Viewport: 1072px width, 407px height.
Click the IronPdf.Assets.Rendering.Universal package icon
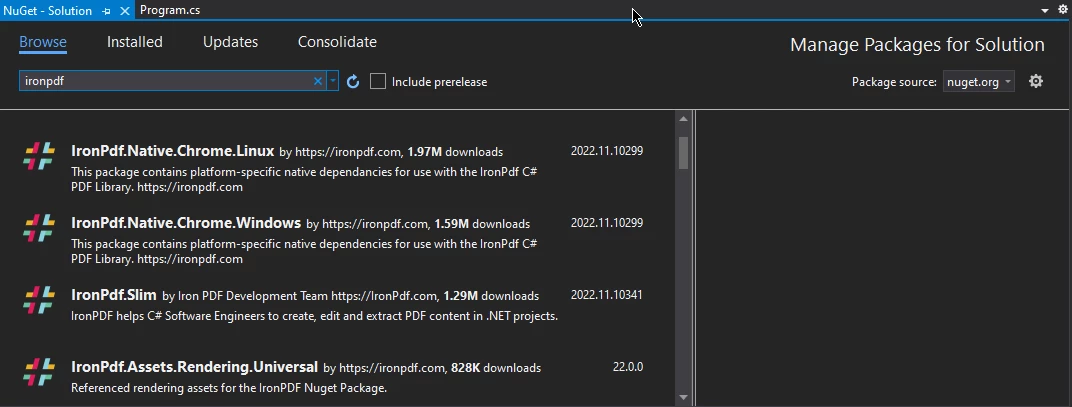point(39,373)
